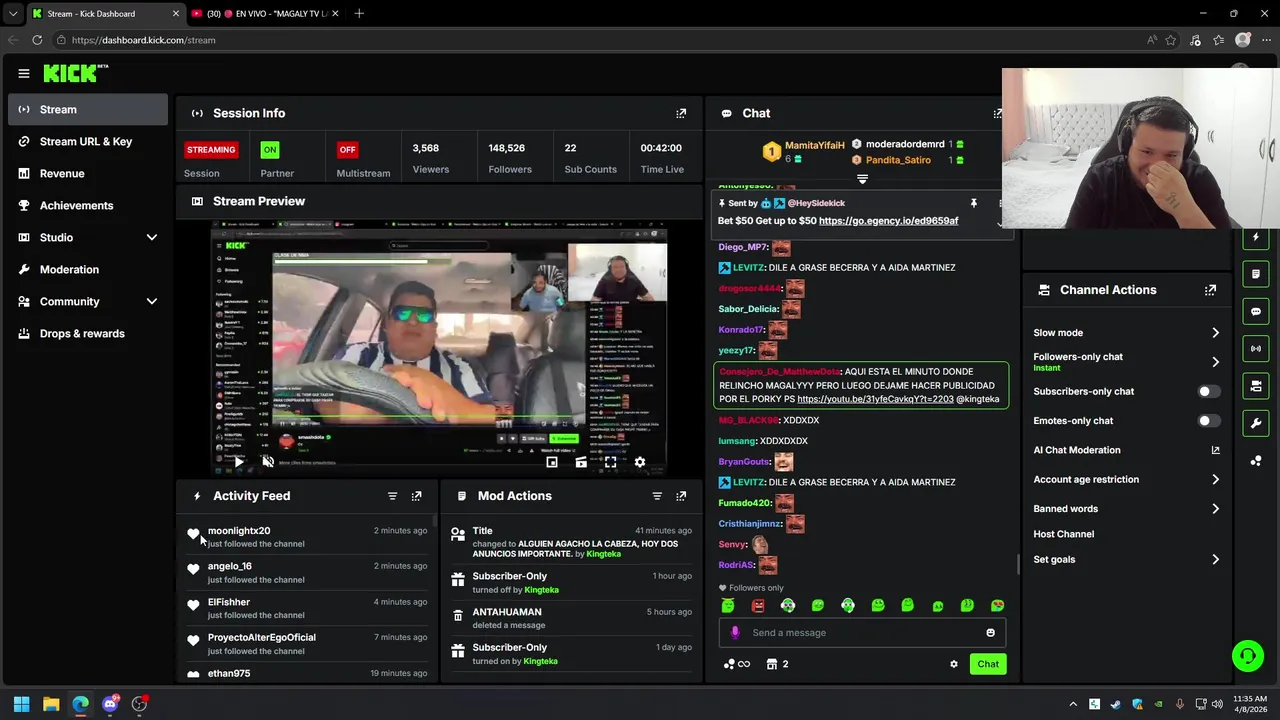The width and height of the screenshot is (1280, 720).
Task: Unpin the pinned HeySidekick message
Action: point(973,203)
